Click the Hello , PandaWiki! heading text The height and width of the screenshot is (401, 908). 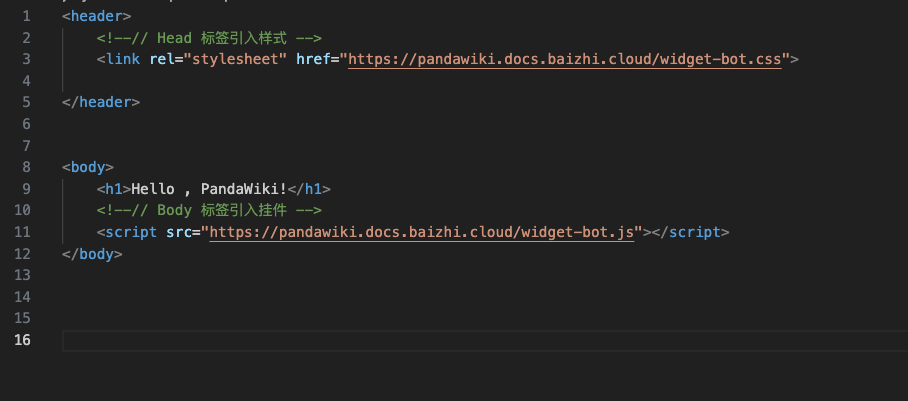[209, 189]
